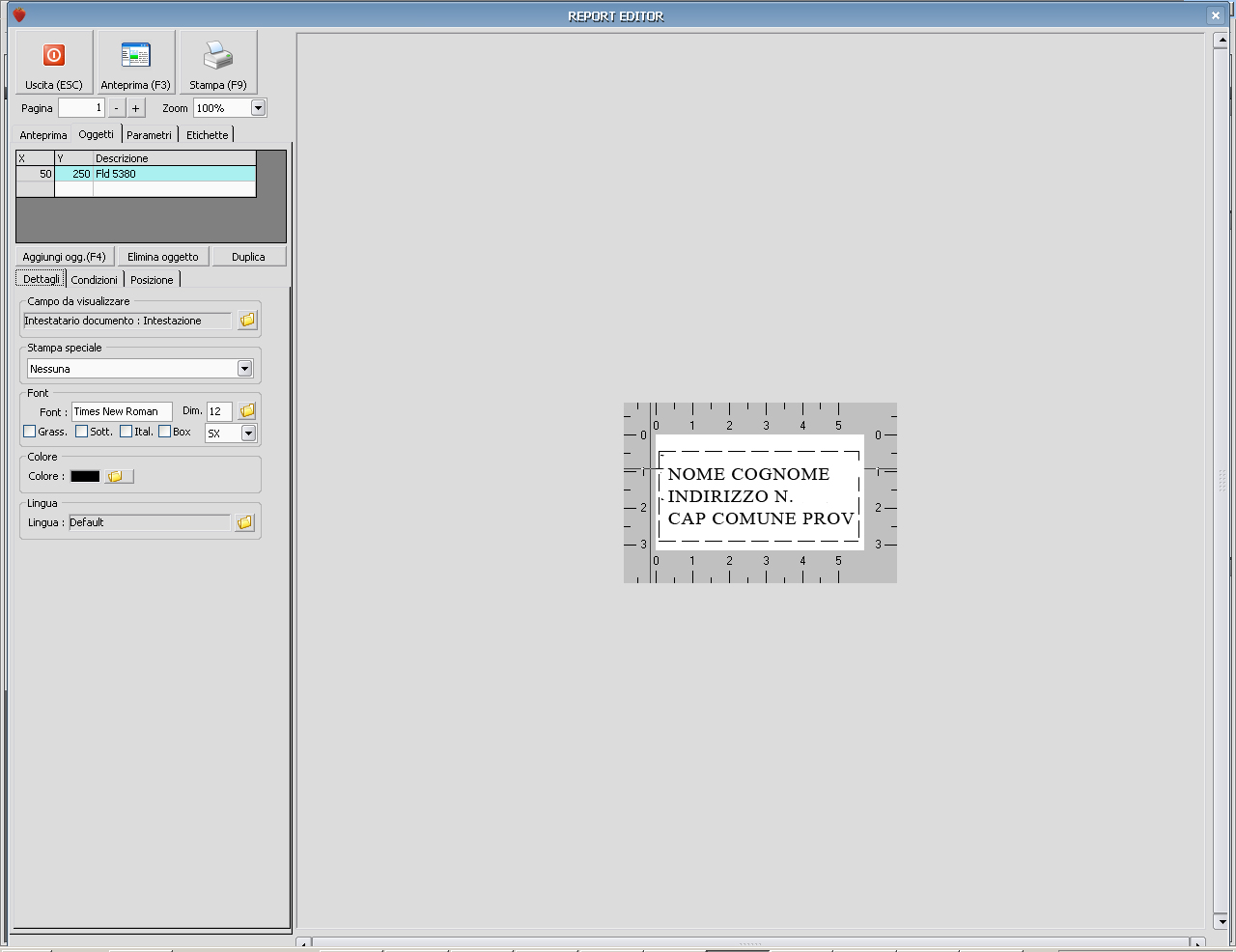Open the font picker folder icon
The width and height of the screenshot is (1236, 952).
[x=247, y=410]
